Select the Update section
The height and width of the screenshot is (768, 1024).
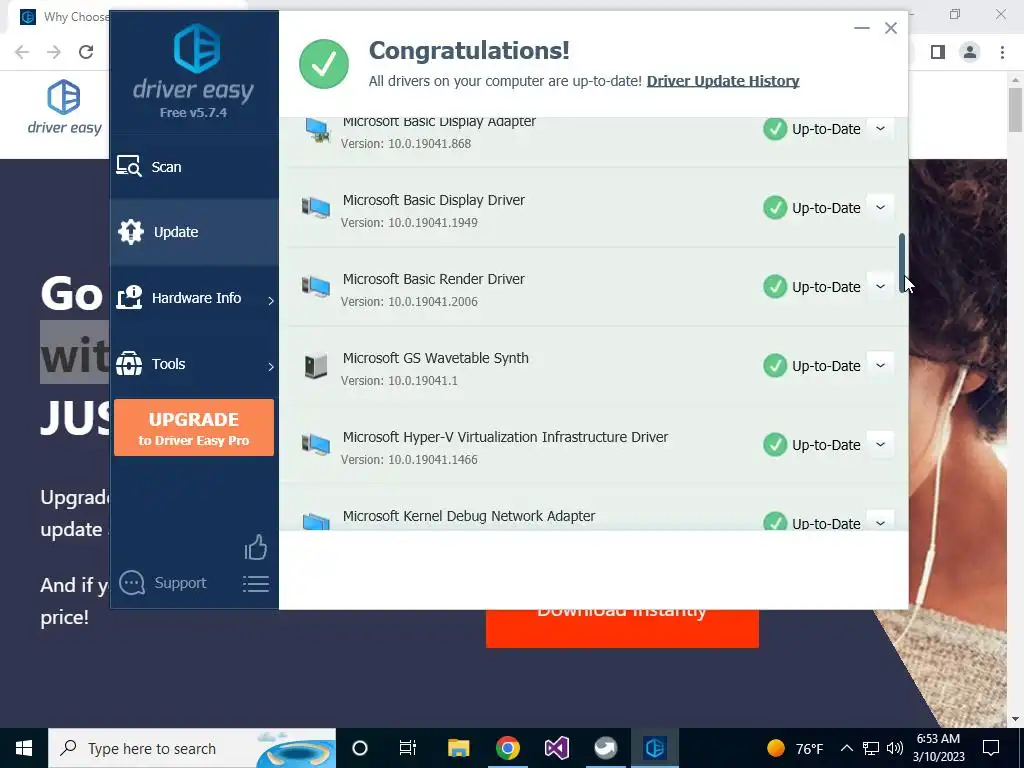pyautogui.click(x=194, y=232)
